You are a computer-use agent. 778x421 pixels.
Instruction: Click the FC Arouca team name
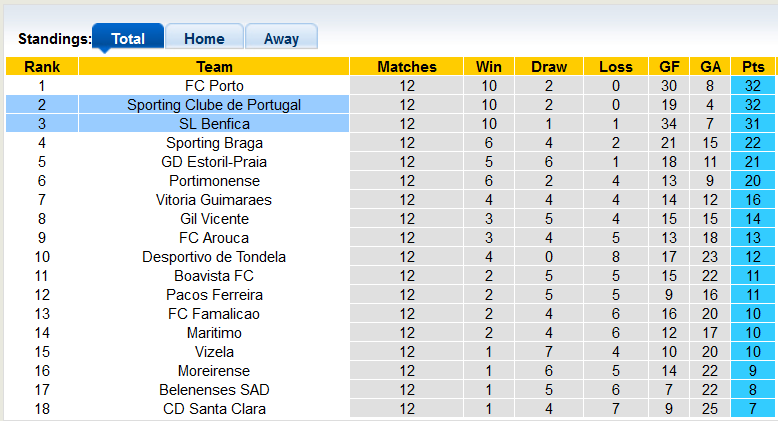point(214,238)
